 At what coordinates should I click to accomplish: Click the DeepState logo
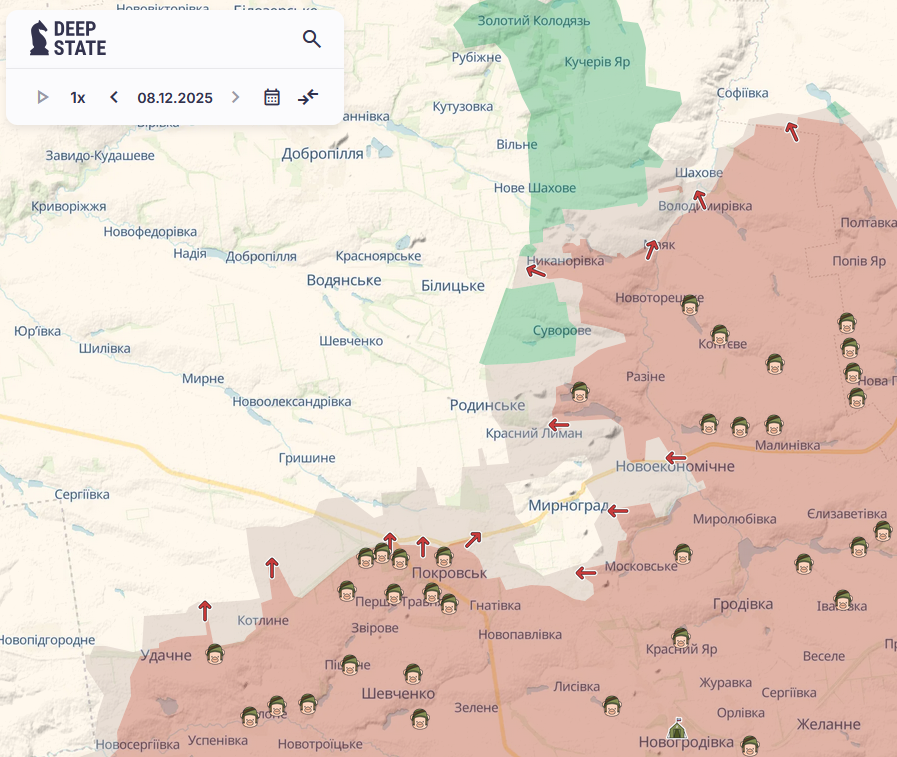click(x=68, y=38)
